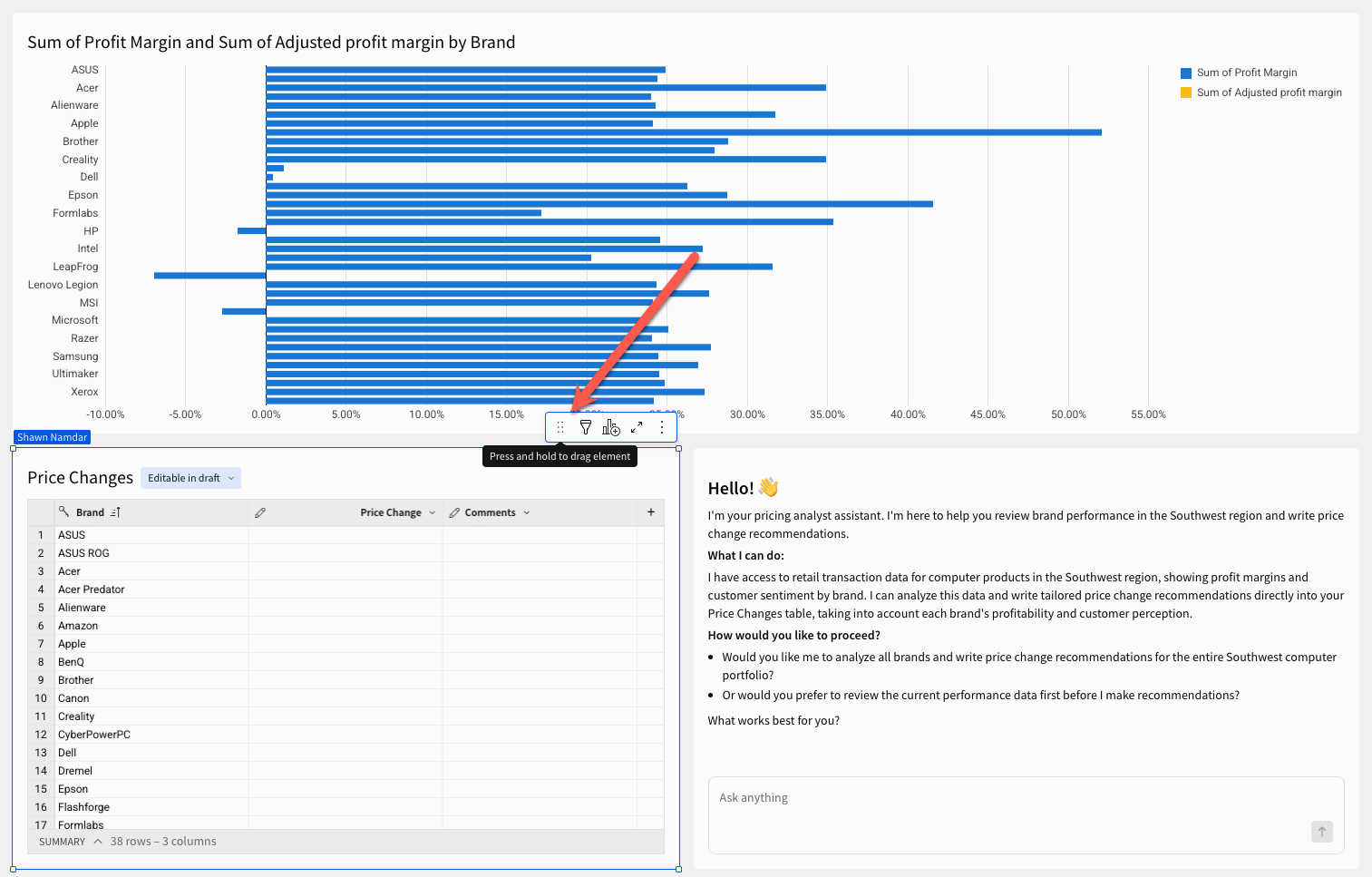Screen dimensions: 1372x877
Task: Click the Price Changes table title
Action: 81,478
